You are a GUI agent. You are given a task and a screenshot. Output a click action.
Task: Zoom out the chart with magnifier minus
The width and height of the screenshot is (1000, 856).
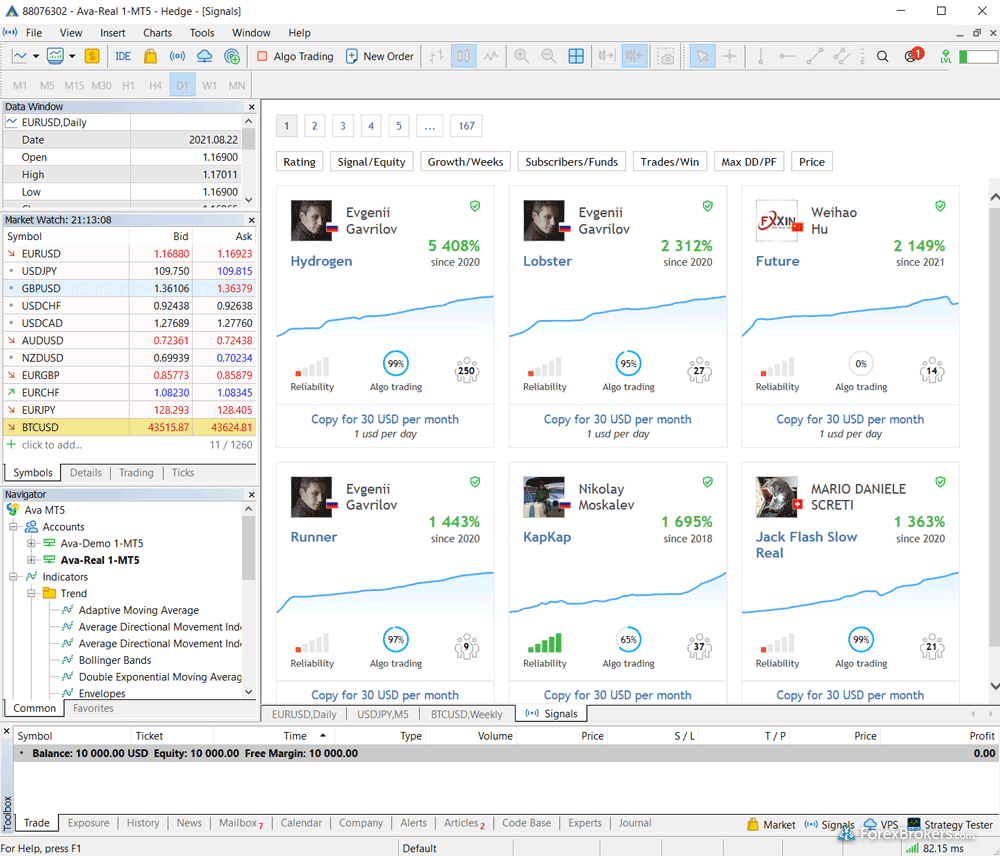548,56
